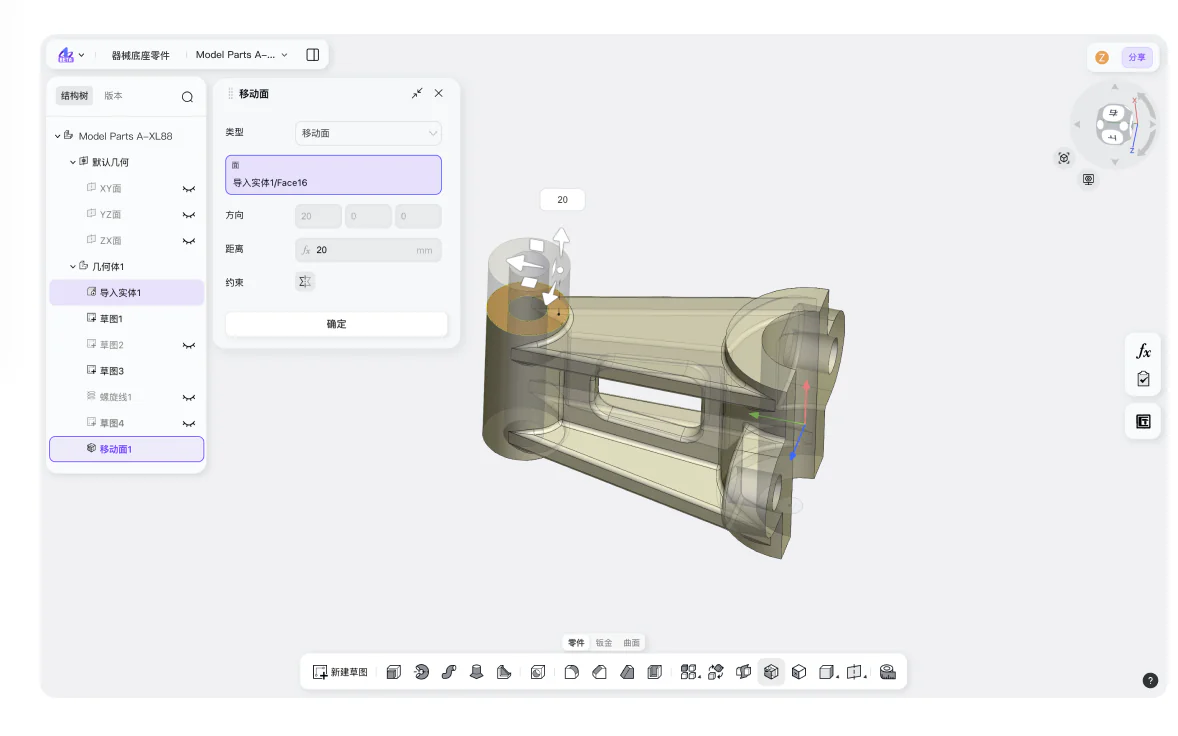Click the help question mark icon
Viewport: 1178px width, 736px height.
[1150, 680]
